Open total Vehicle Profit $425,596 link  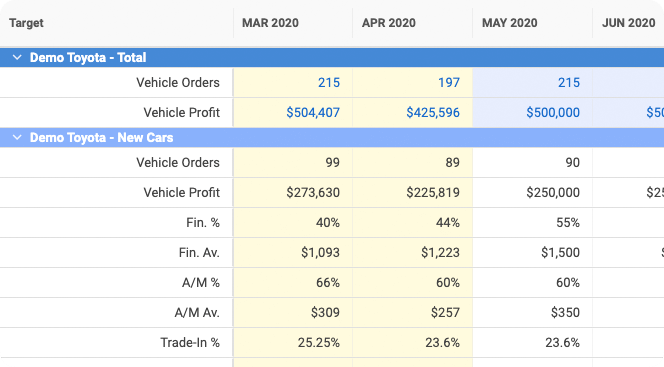433,113
